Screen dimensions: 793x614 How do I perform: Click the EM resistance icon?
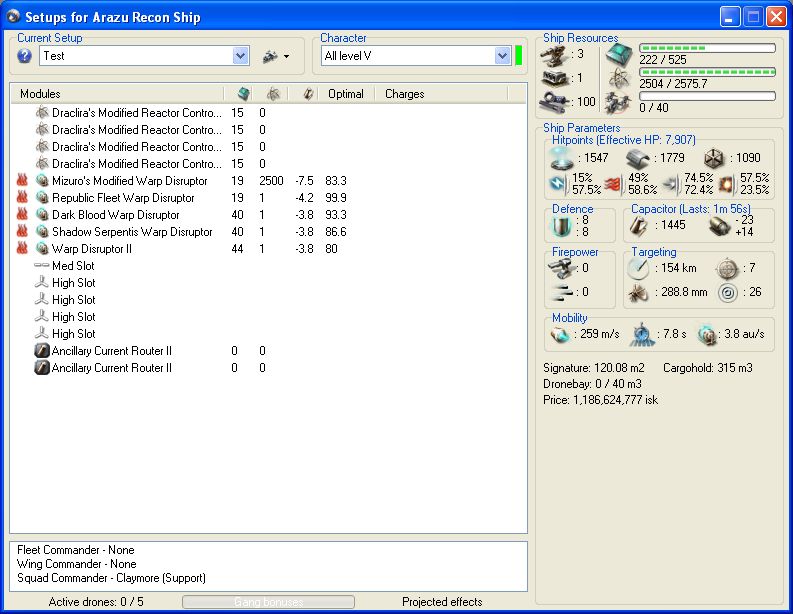point(558,184)
